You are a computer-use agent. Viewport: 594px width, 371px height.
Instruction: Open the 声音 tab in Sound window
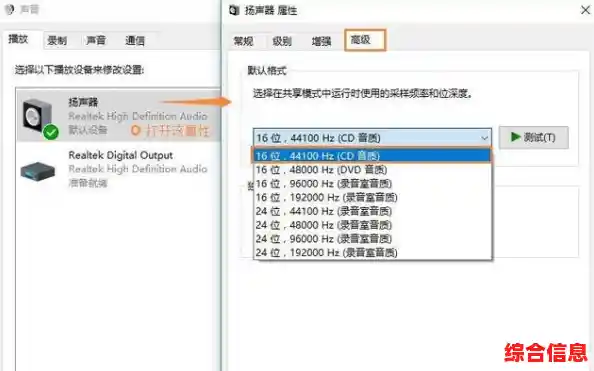(x=96, y=41)
